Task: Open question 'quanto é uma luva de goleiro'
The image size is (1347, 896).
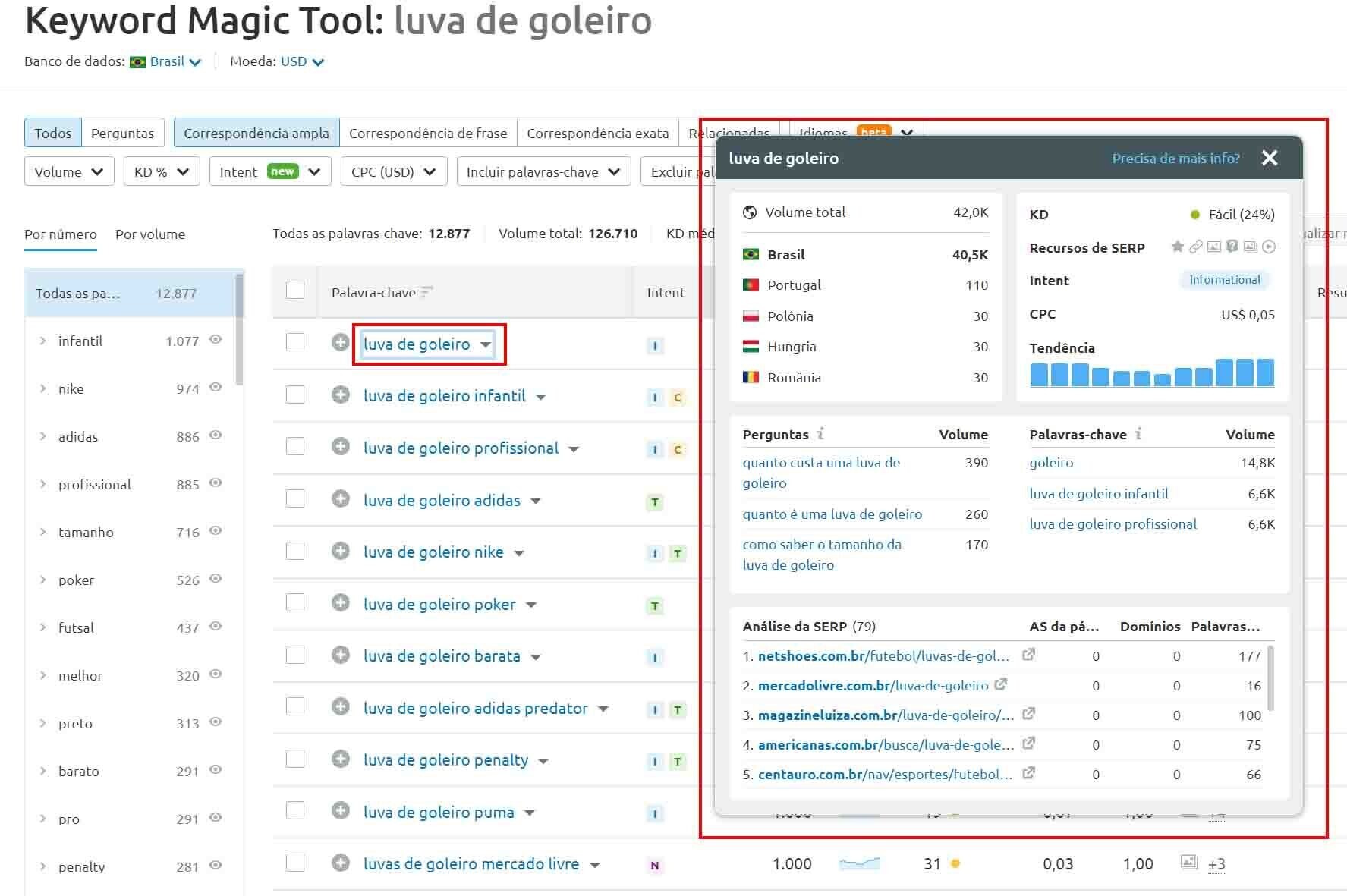Action: [x=832, y=514]
